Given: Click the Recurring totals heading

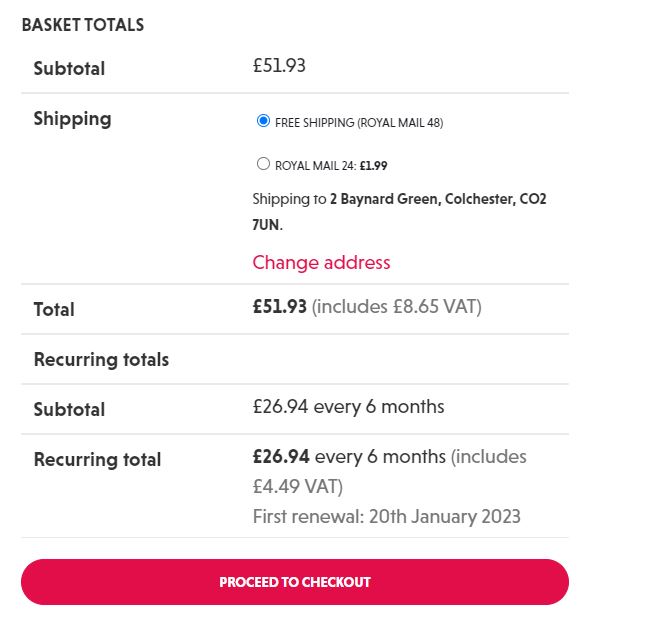Looking at the screenshot, I should tap(101, 359).
